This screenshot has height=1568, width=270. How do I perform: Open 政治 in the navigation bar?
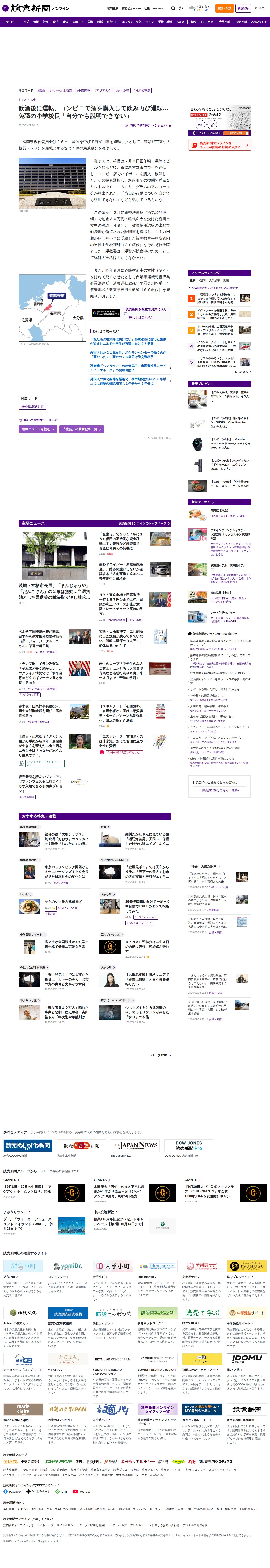click(55, 22)
